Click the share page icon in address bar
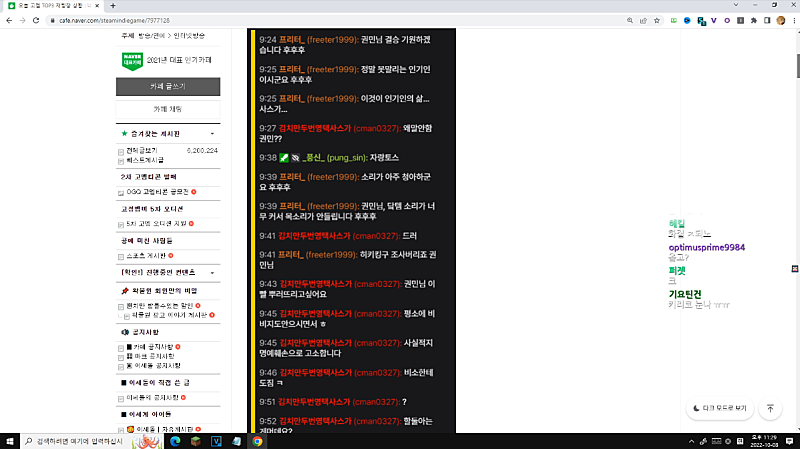The width and height of the screenshot is (800, 449). point(643,20)
